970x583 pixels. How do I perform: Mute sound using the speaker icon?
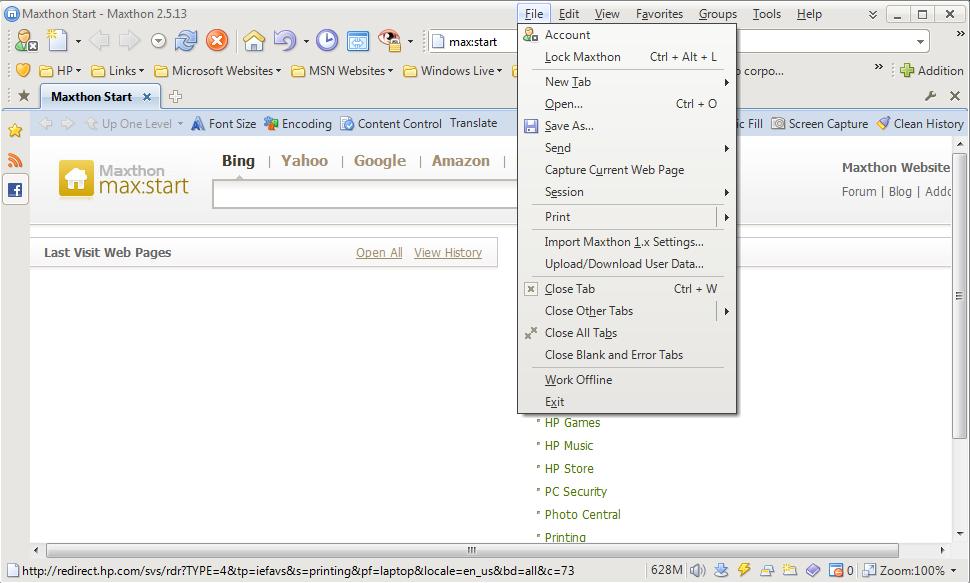point(697,571)
